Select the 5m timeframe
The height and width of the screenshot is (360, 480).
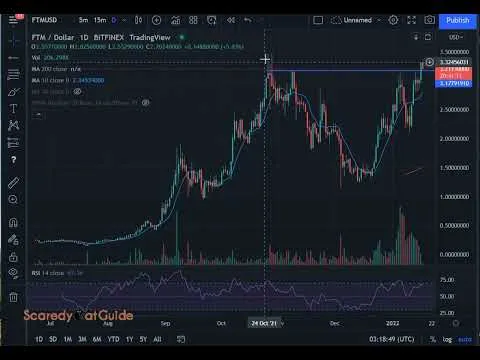pyautogui.click(x=83, y=20)
